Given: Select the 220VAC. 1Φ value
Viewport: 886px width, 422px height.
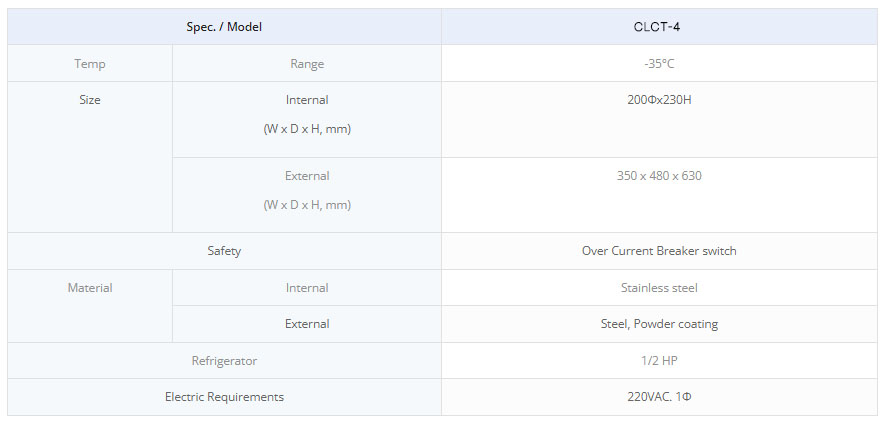Looking at the screenshot, I should pos(659,397).
